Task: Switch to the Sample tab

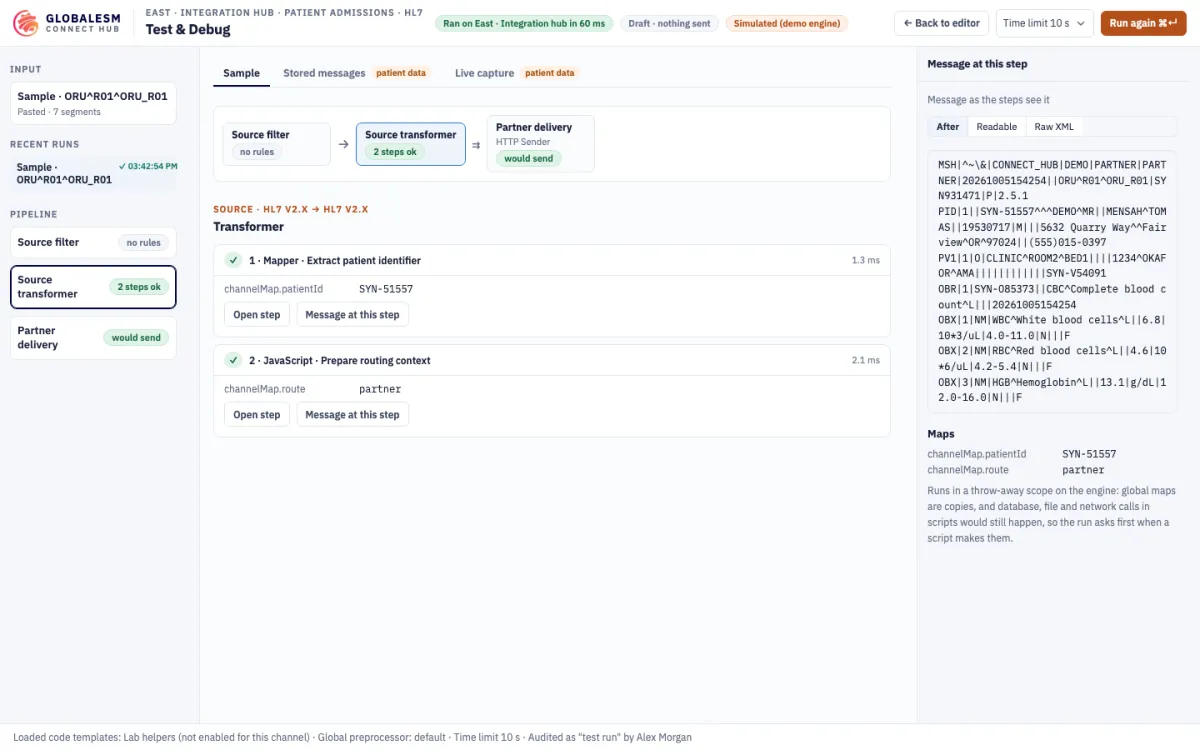Action: [x=241, y=73]
